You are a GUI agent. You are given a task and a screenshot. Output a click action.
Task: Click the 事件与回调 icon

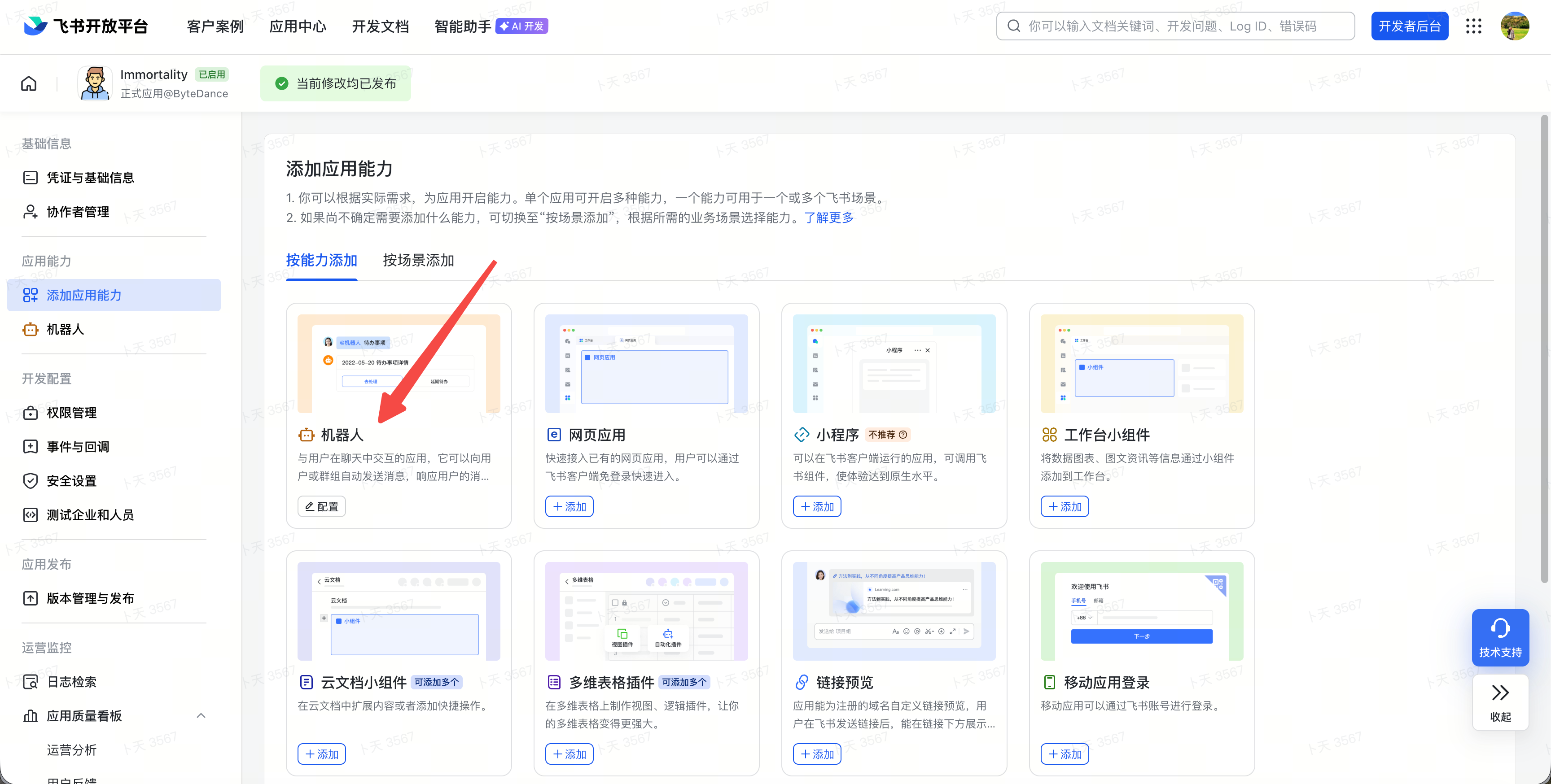(30, 446)
